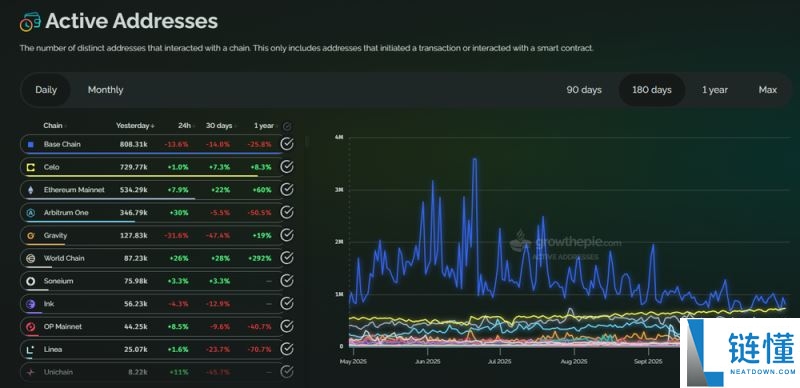Click Base Chain value 808.31k

(134, 144)
